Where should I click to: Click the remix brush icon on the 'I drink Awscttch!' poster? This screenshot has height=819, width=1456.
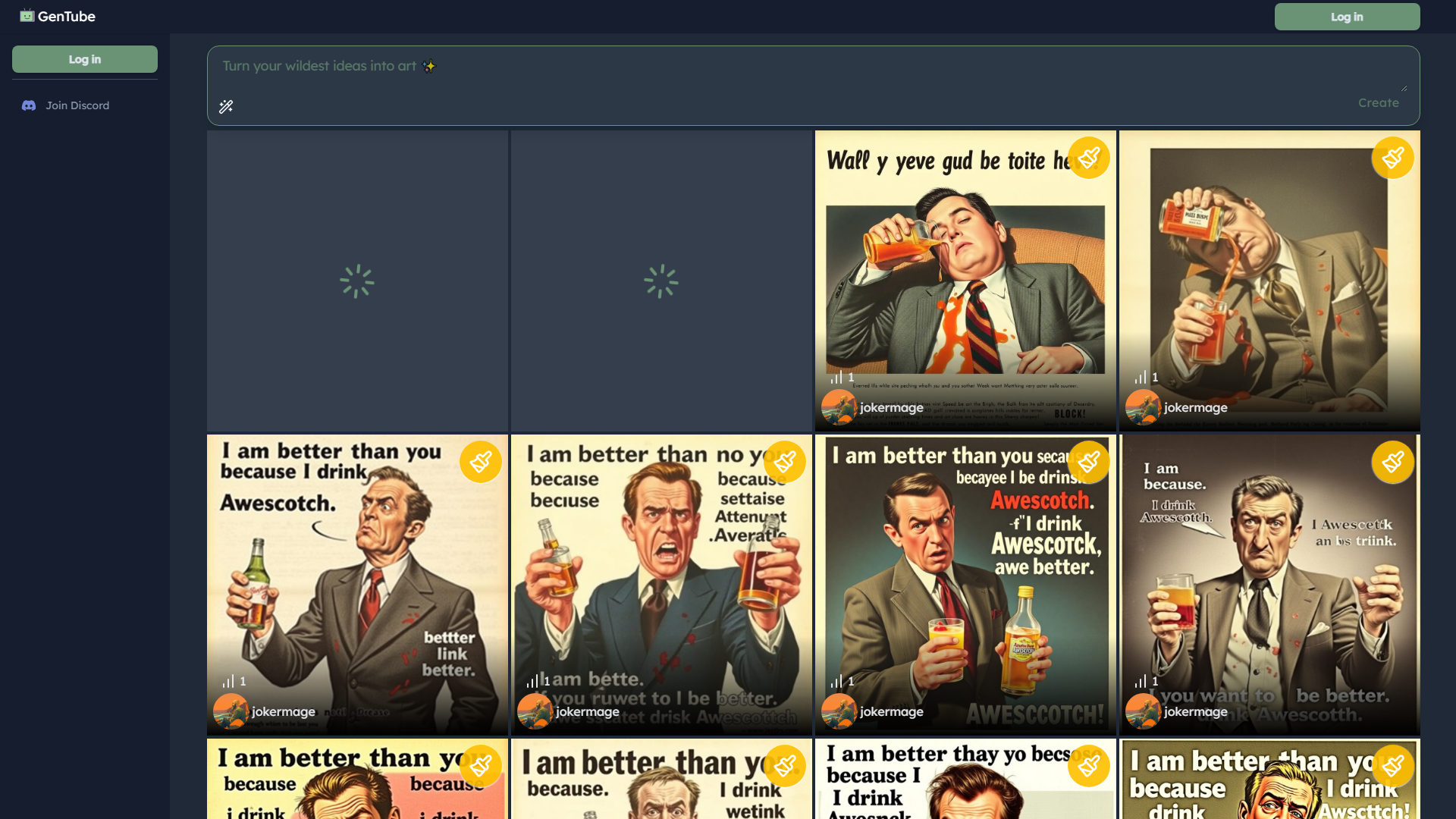click(x=1393, y=766)
